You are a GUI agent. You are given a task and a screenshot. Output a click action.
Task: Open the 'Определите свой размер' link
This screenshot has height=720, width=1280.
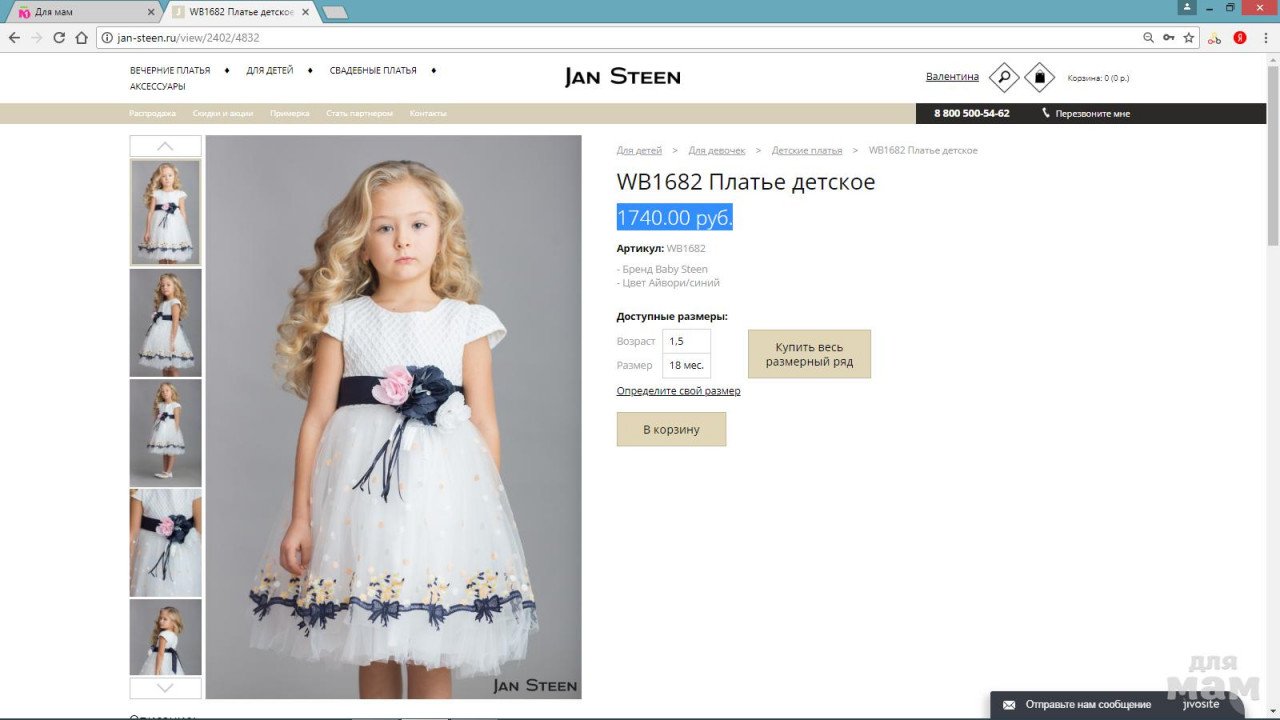[x=678, y=391]
